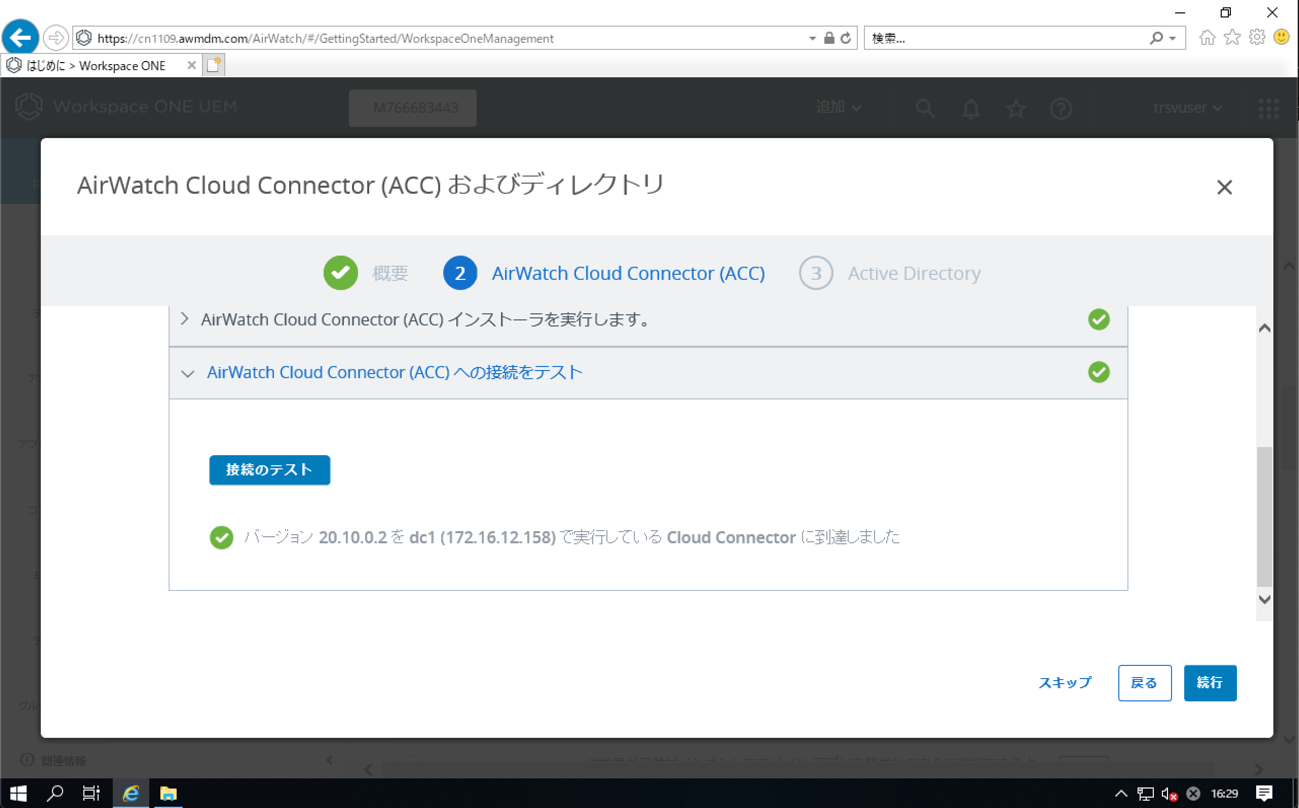Click the volume tray icon
This screenshot has height=808, width=1299.
[x=1169, y=794]
